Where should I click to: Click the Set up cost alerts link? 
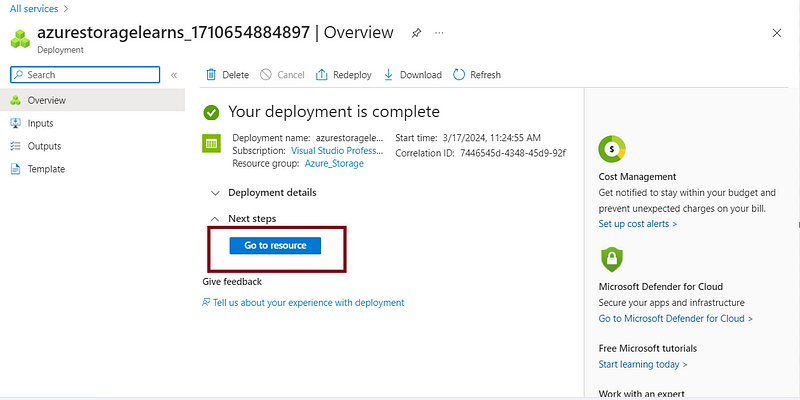(638, 224)
